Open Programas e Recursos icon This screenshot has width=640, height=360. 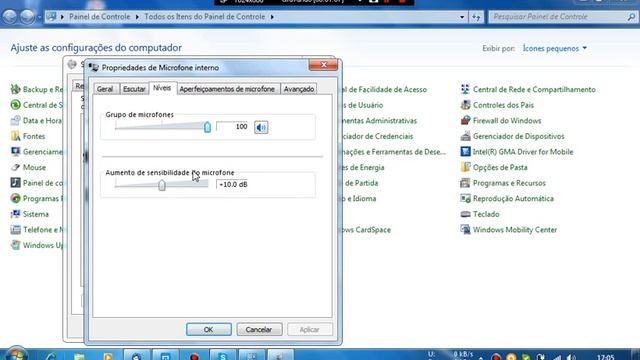(465, 183)
